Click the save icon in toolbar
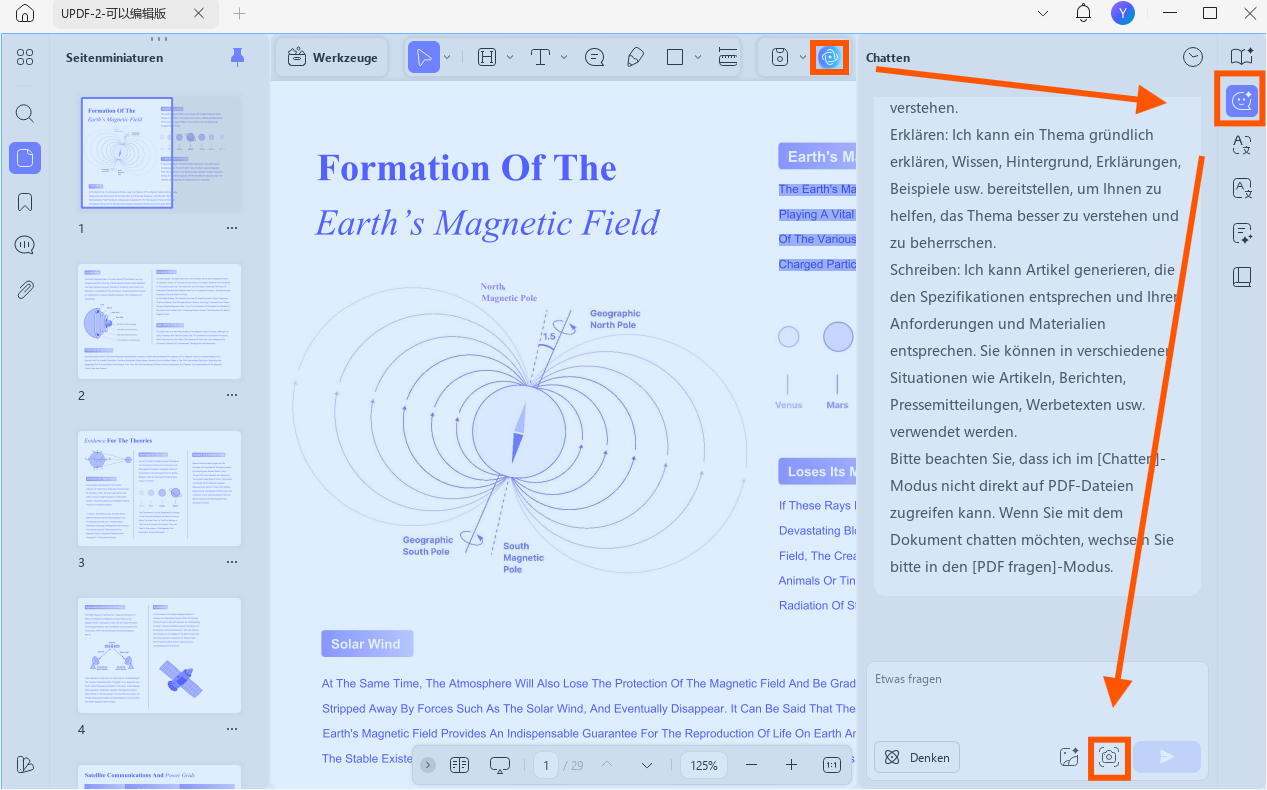1267x790 pixels. (780, 58)
